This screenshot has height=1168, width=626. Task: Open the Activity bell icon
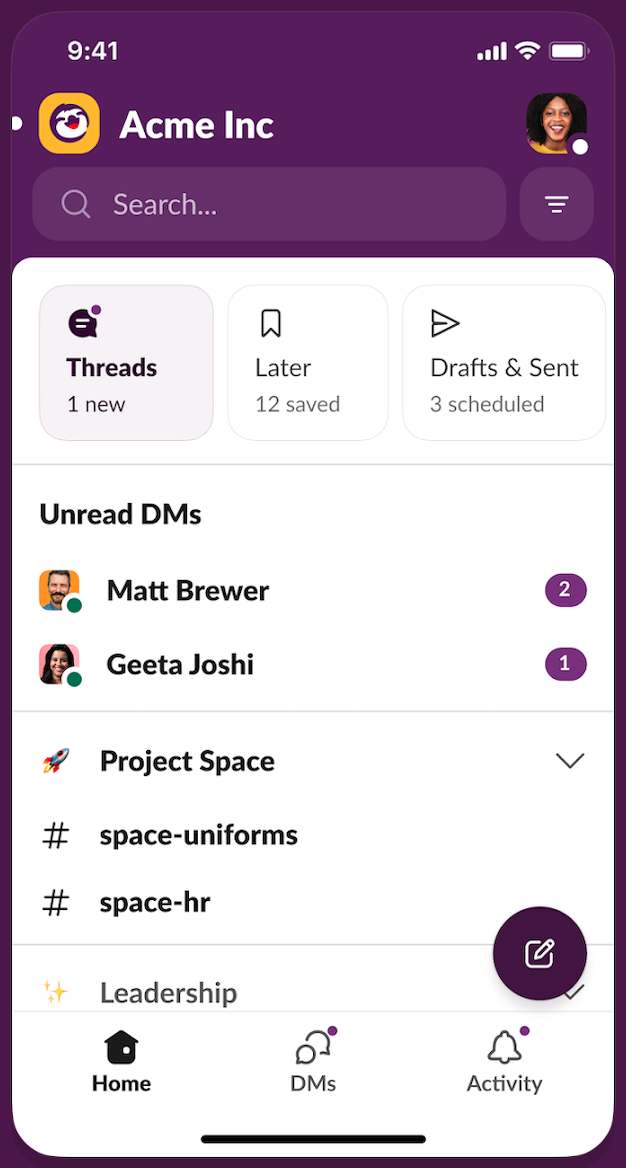coord(504,1045)
